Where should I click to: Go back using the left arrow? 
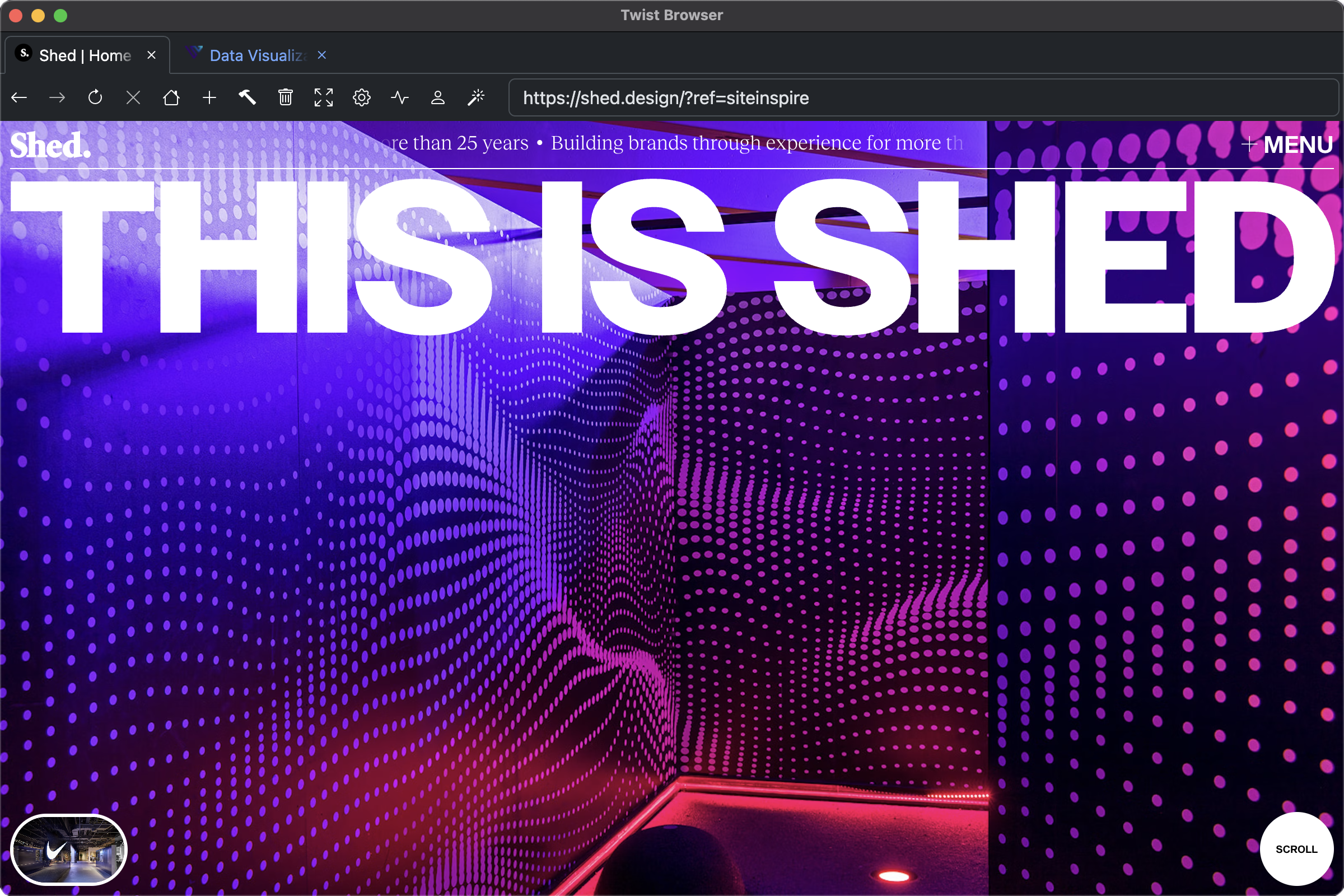(x=19, y=97)
